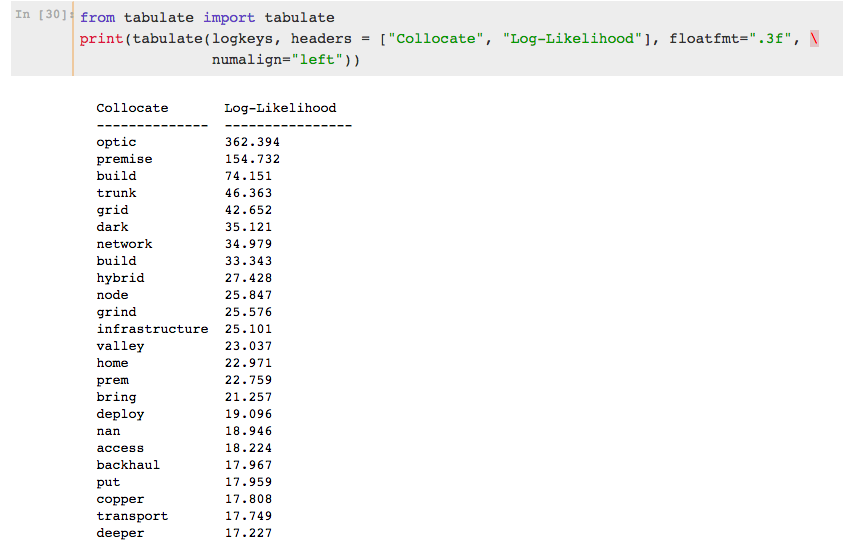The width and height of the screenshot is (843, 540).
Task: Select the value 25.101
Action: point(248,329)
